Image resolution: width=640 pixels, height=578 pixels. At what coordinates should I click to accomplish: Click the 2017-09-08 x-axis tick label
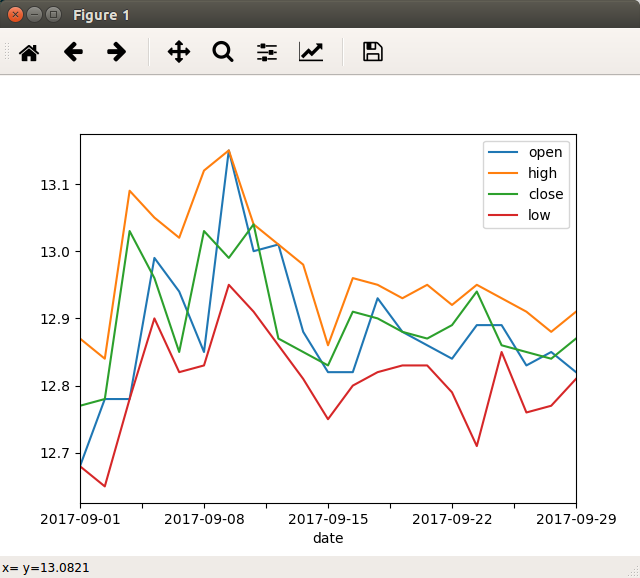204,519
